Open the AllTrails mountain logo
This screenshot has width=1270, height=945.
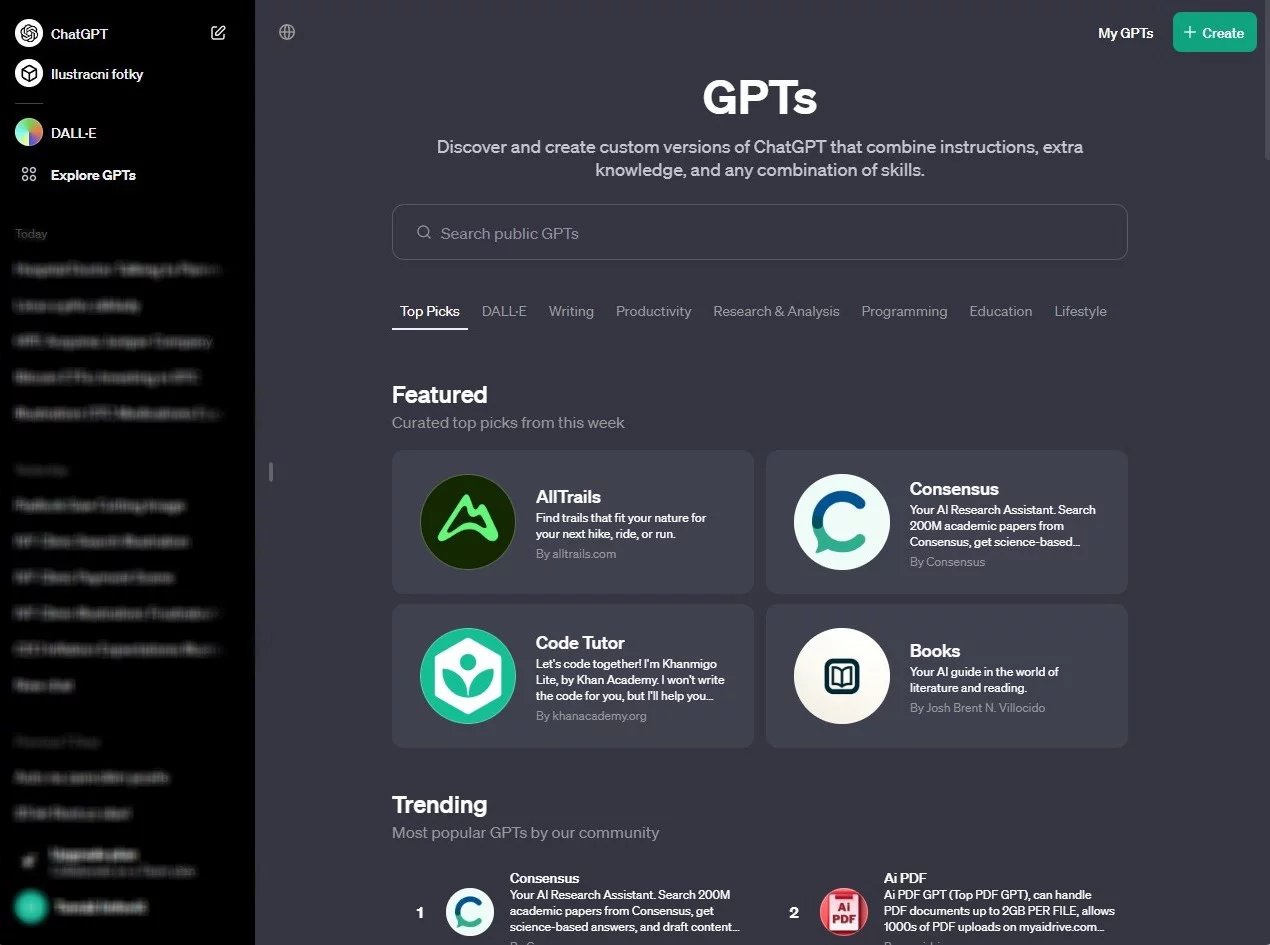(468, 522)
